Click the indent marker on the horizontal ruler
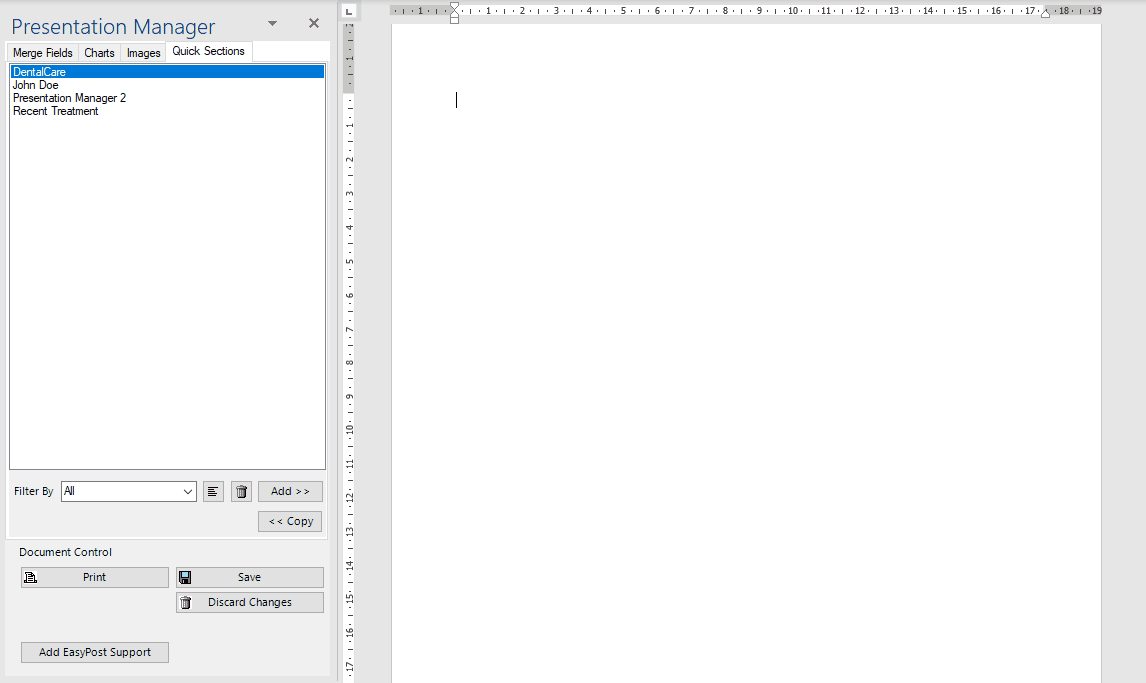 [455, 13]
